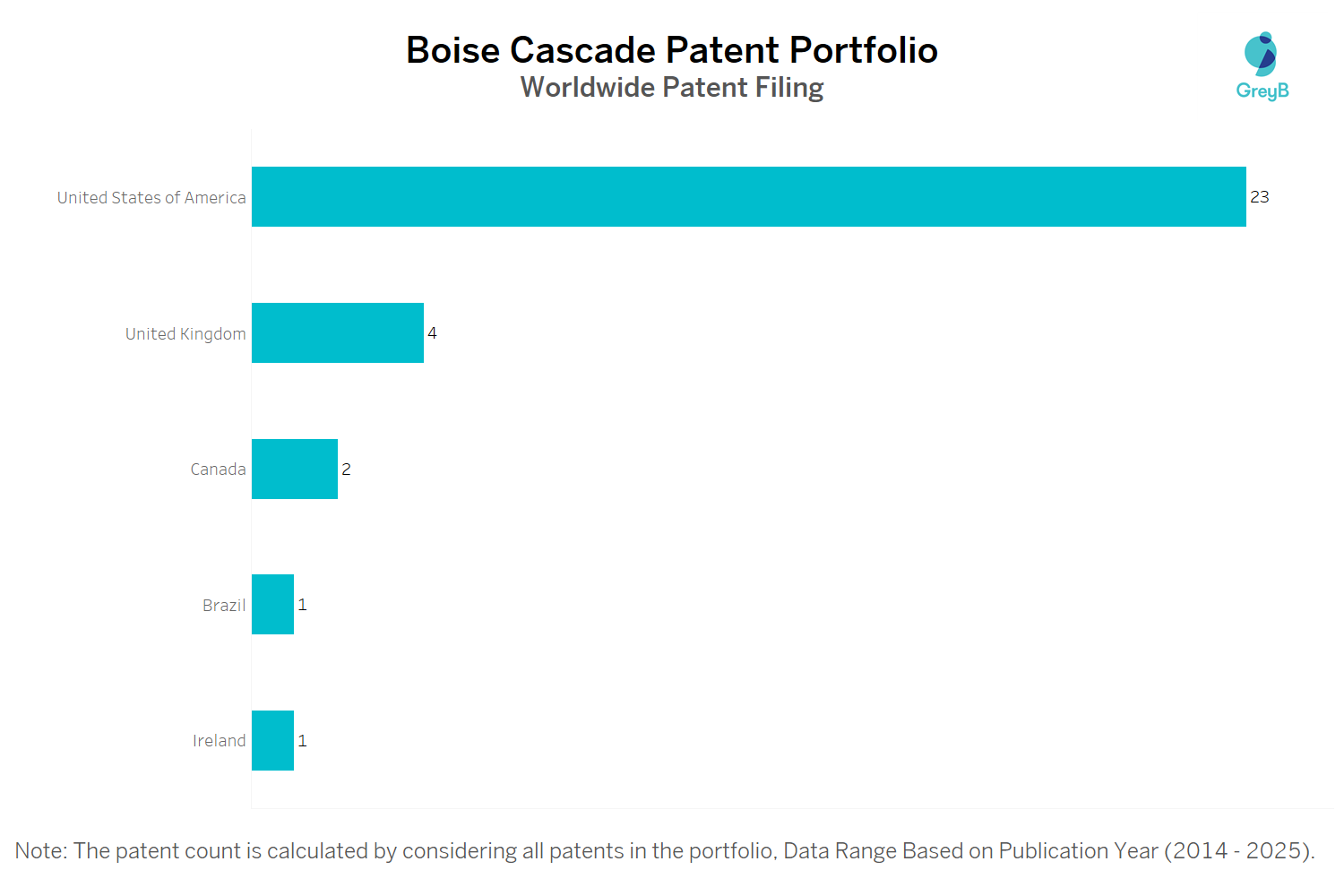Screen dimensions: 1344x896
Task: Click the Brazil axis label
Action: pos(224,606)
